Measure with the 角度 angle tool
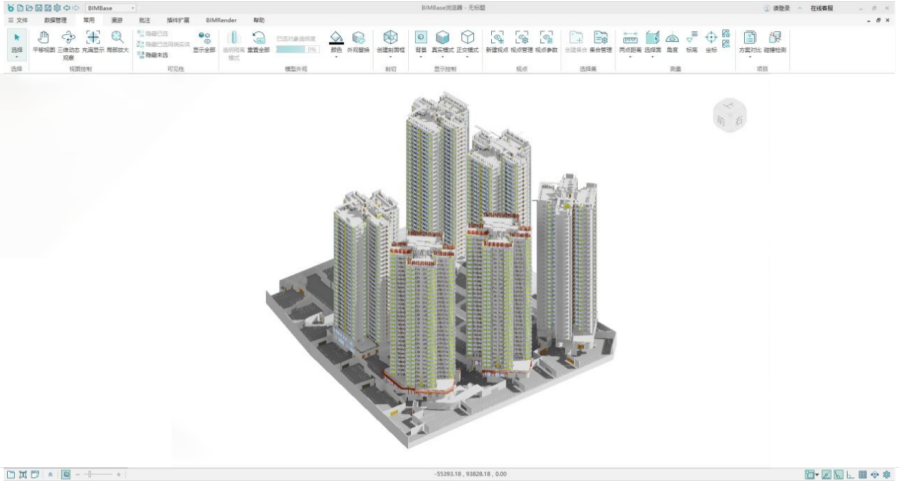This screenshot has height=482, width=899. [672, 40]
